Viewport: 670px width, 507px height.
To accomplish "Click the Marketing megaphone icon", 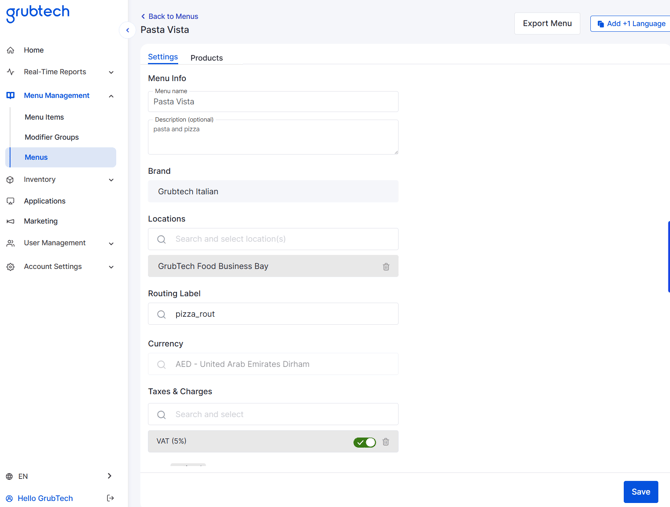I will (10, 221).
